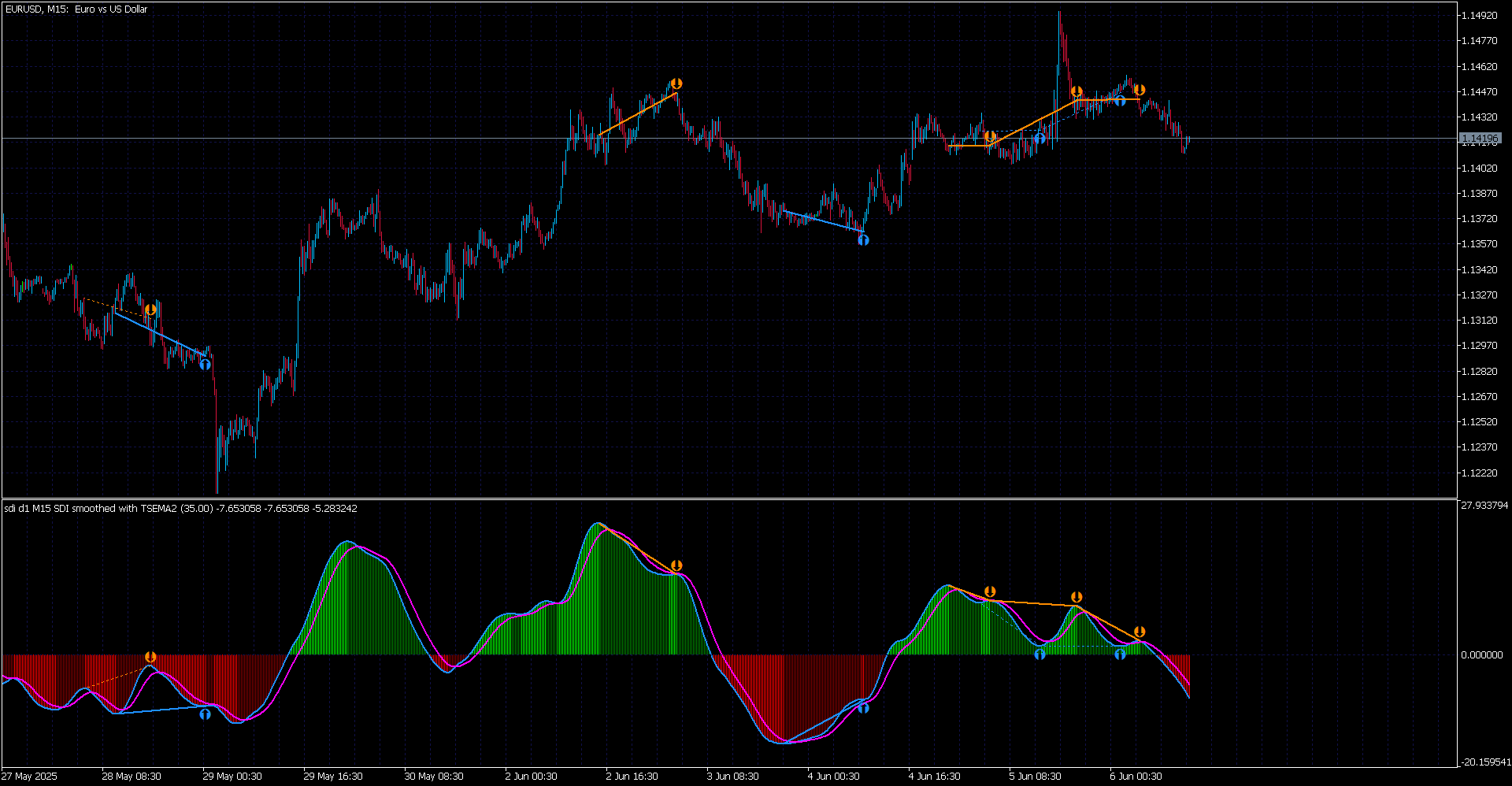Click blue arrow at 4 Jun indicator trough
1512x786 pixels.
[x=863, y=708]
